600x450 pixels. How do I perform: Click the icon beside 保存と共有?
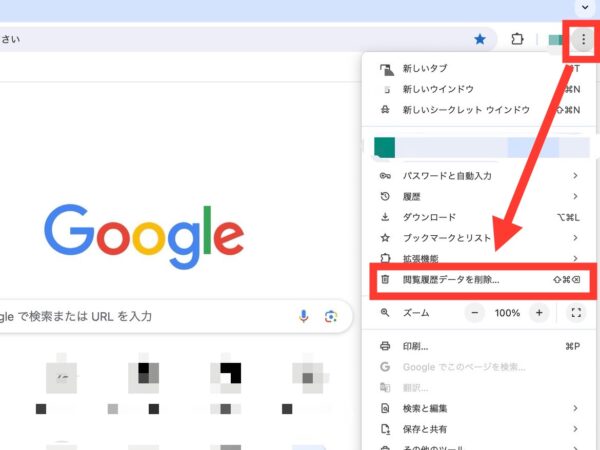coord(385,429)
